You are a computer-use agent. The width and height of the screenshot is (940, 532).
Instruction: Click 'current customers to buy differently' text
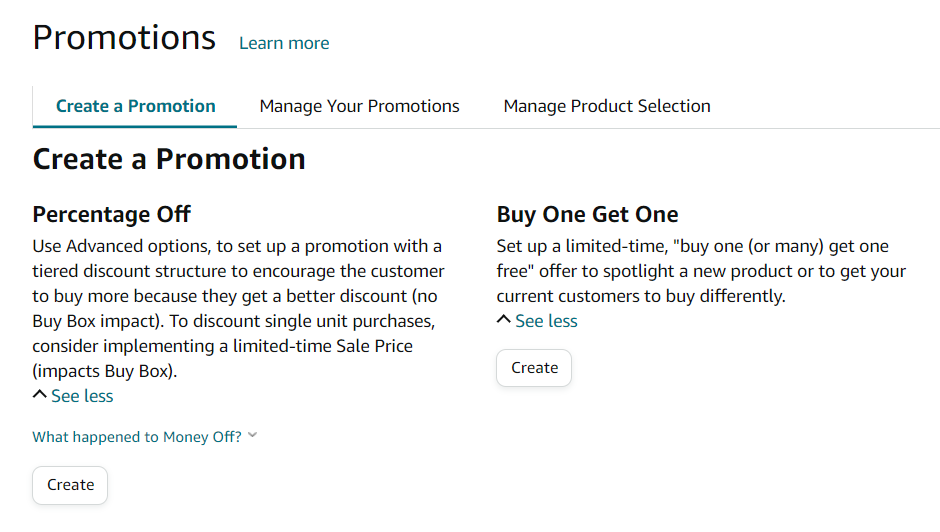pos(640,296)
